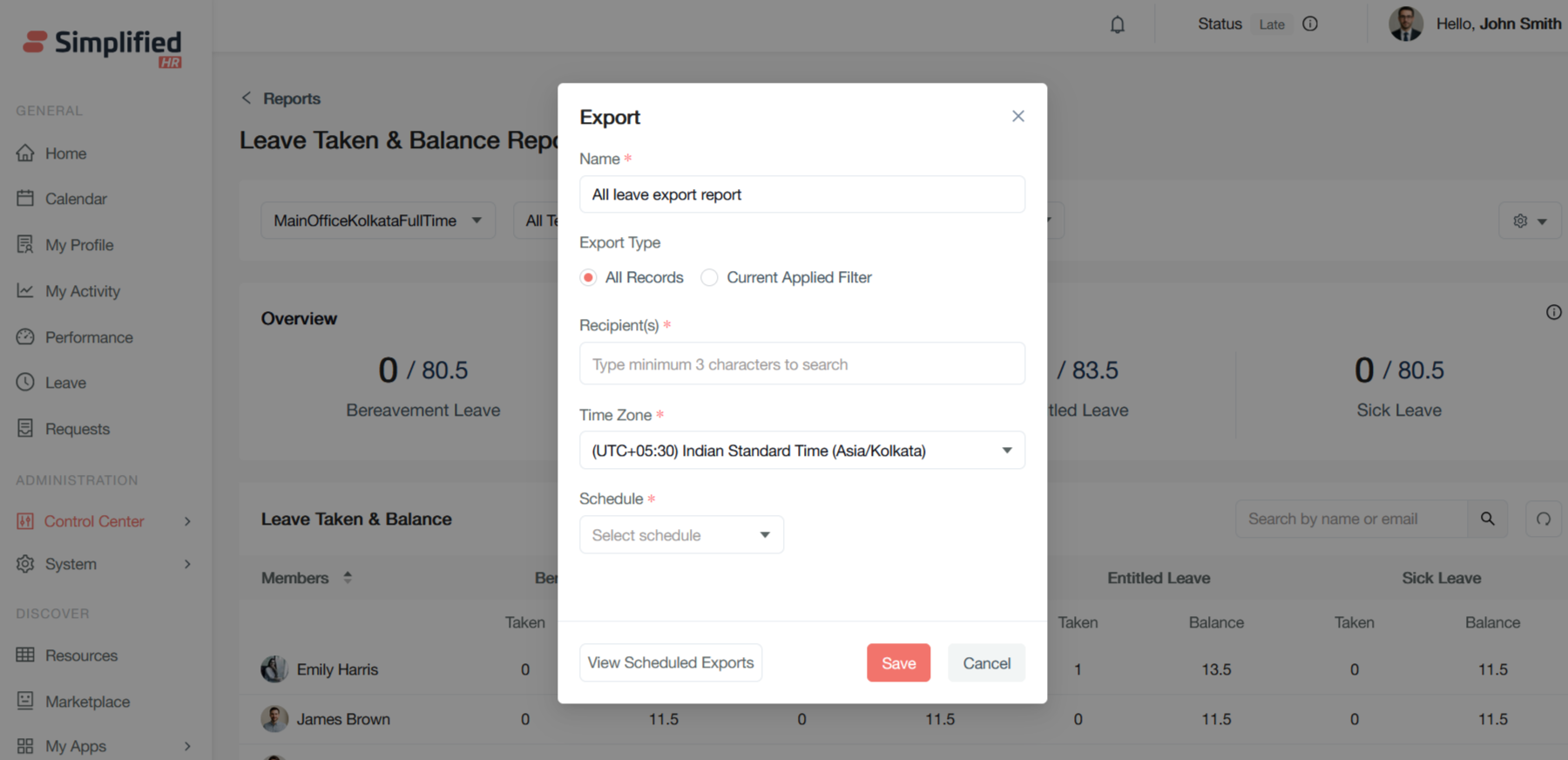Select Current Applied Filter radio option

point(710,277)
